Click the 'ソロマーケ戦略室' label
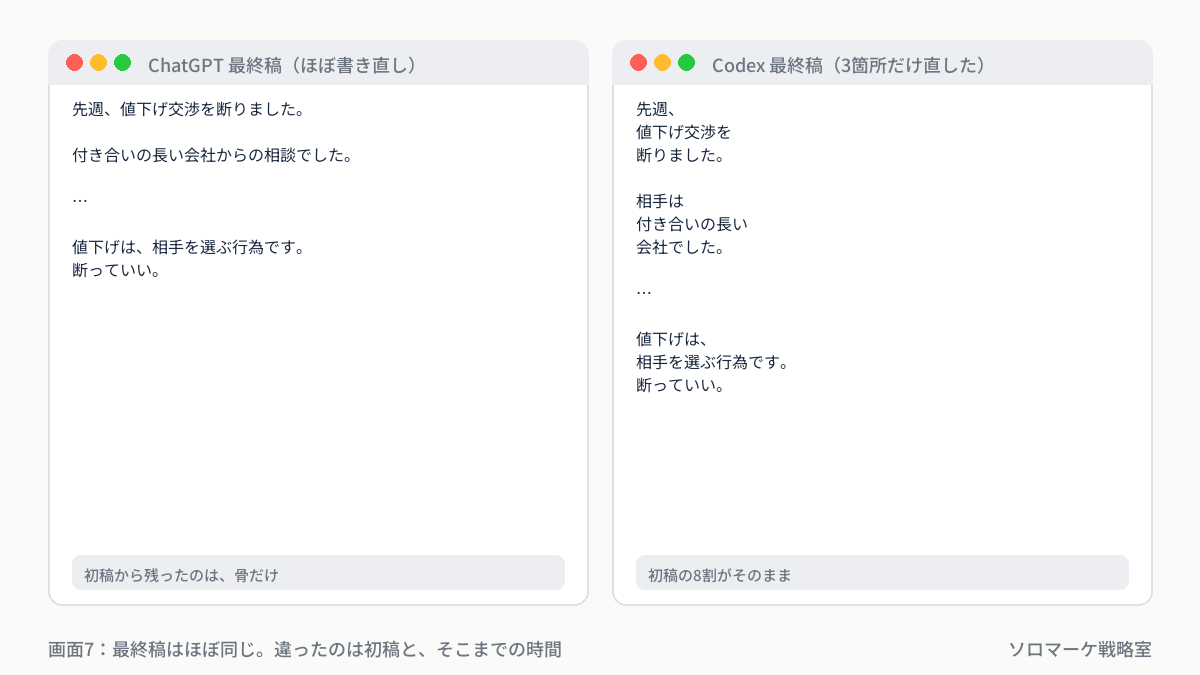The height and width of the screenshot is (675, 1200). click(1079, 649)
